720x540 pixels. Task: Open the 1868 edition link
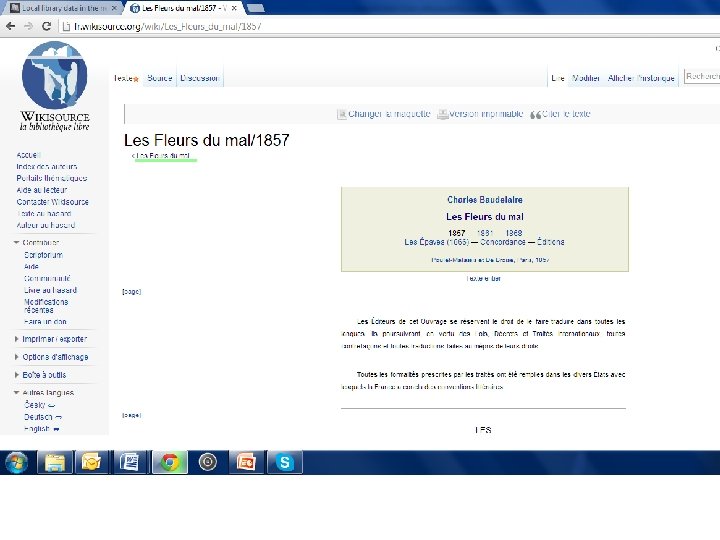pyautogui.click(x=514, y=233)
